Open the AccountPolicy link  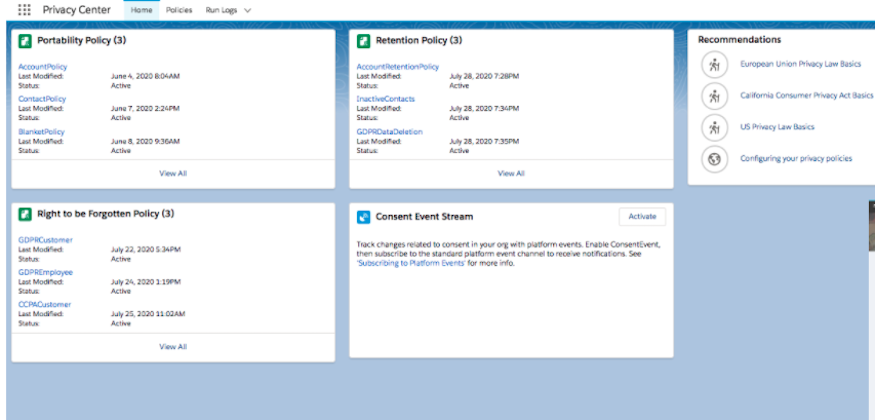coord(43,67)
